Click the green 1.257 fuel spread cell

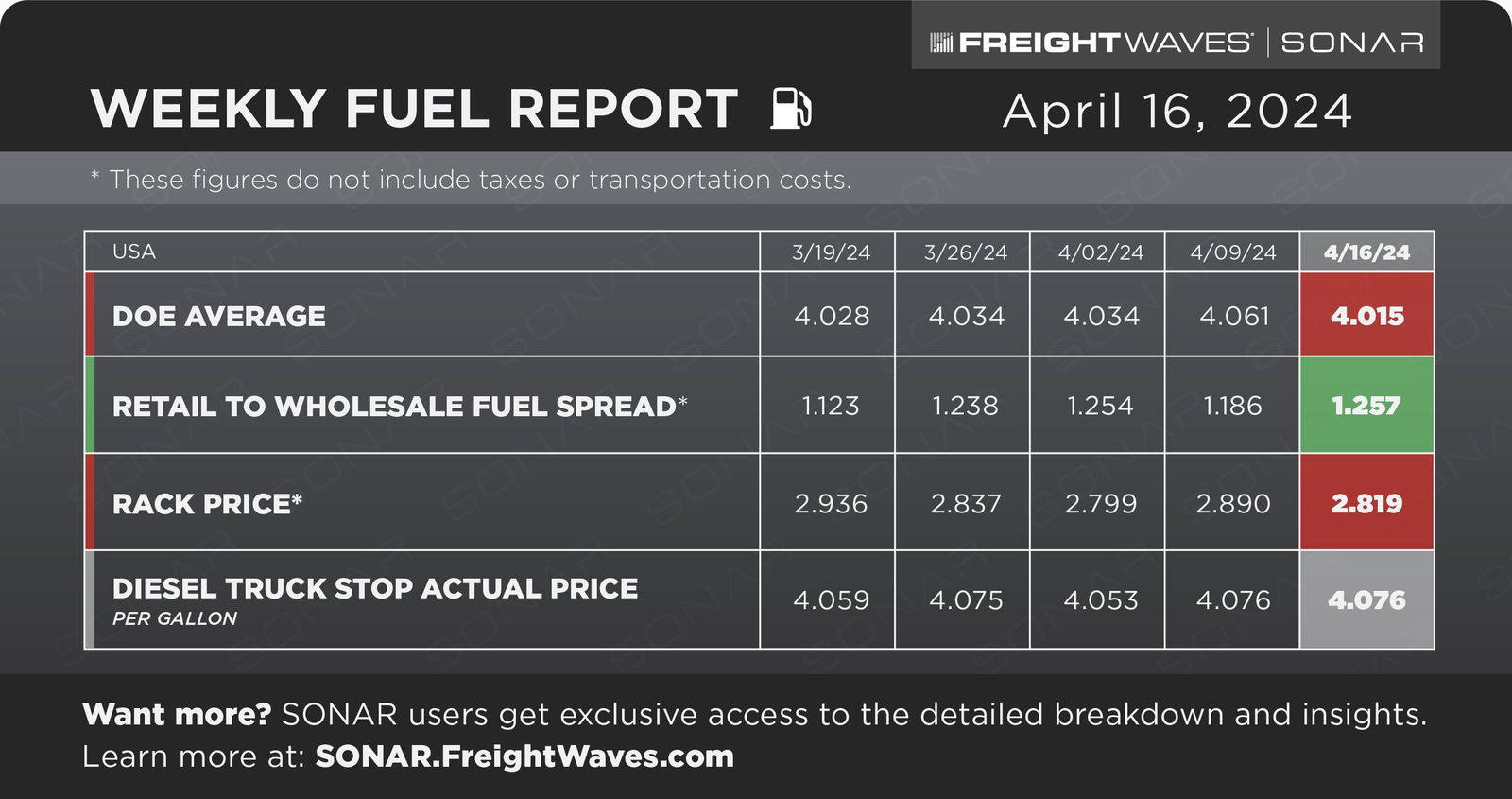(x=1366, y=406)
